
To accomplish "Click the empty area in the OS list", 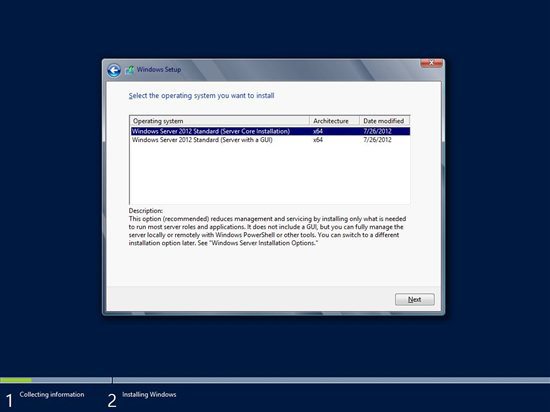I will point(269,174).
